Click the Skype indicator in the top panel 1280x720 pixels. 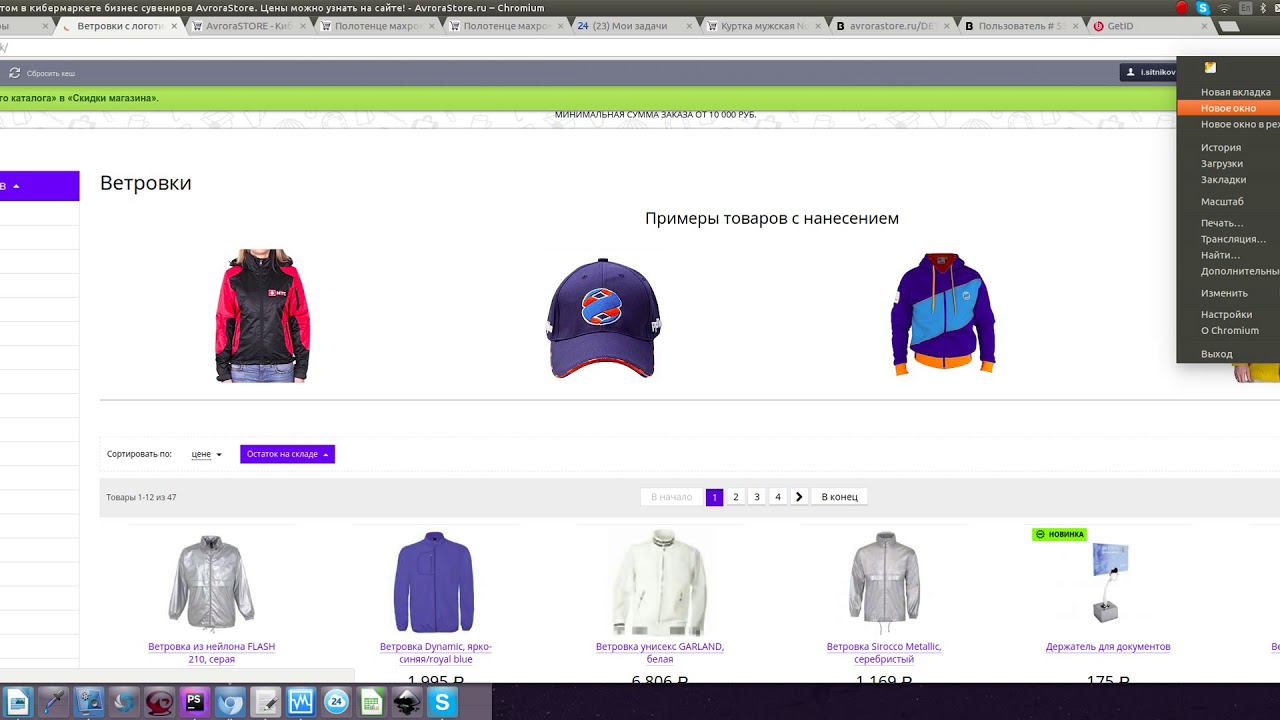coord(1203,8)
